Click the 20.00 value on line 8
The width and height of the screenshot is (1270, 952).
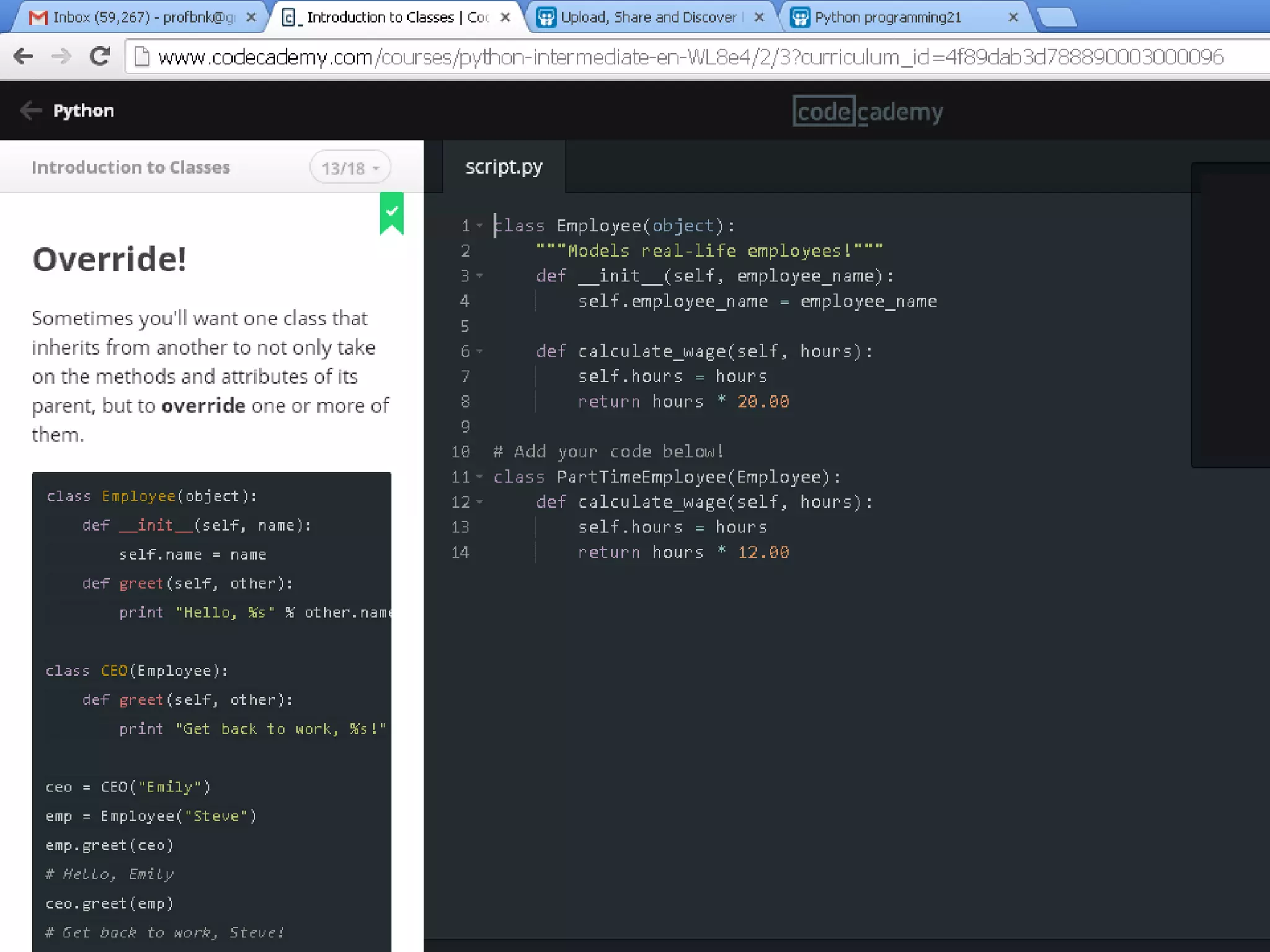point(763,402)
